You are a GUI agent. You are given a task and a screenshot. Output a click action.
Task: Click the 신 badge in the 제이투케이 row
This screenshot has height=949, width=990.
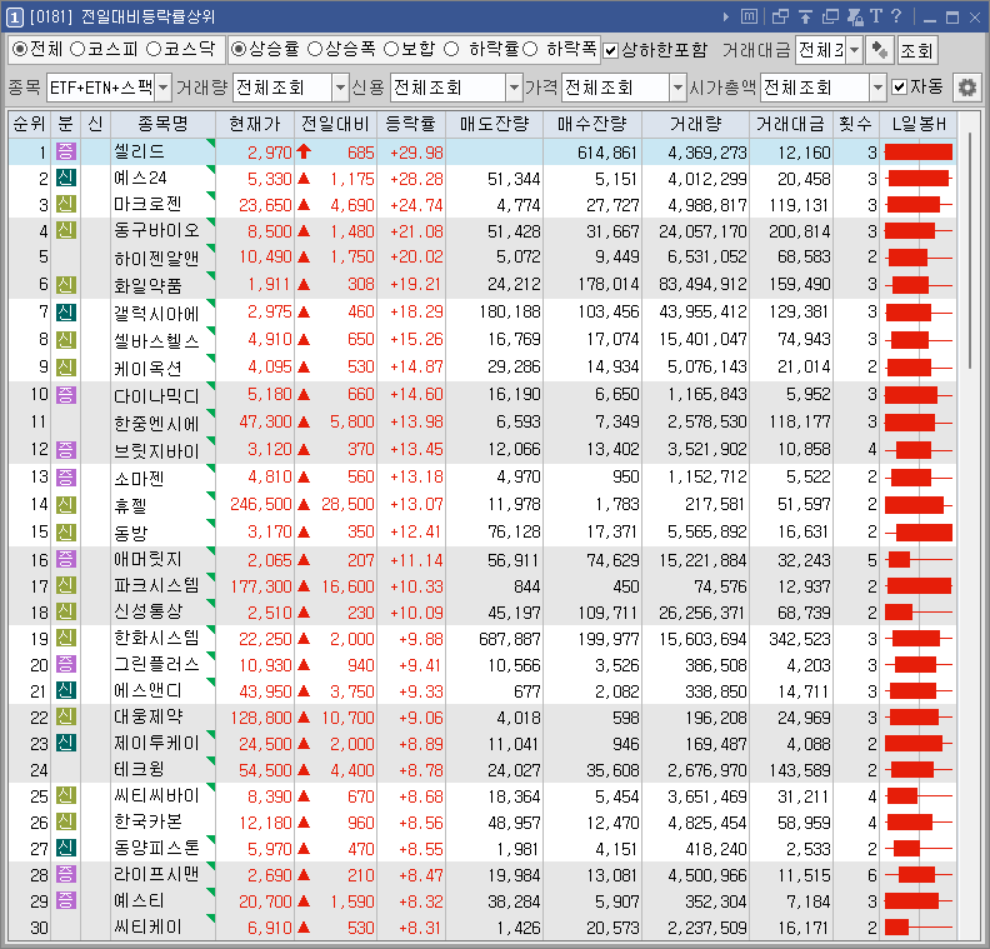tap(66, 743)
